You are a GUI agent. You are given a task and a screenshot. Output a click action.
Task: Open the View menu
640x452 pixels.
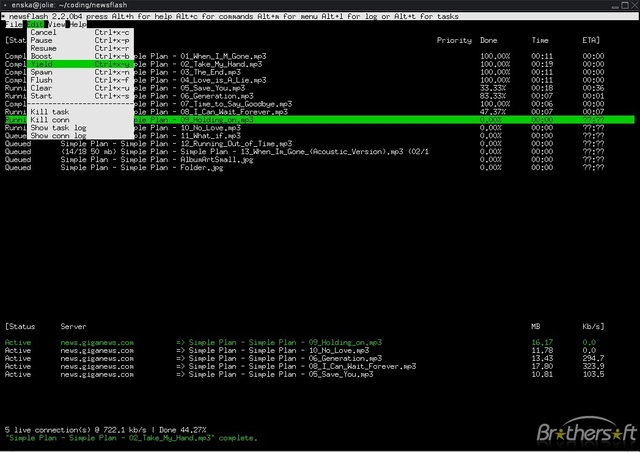tap(56, 24)
